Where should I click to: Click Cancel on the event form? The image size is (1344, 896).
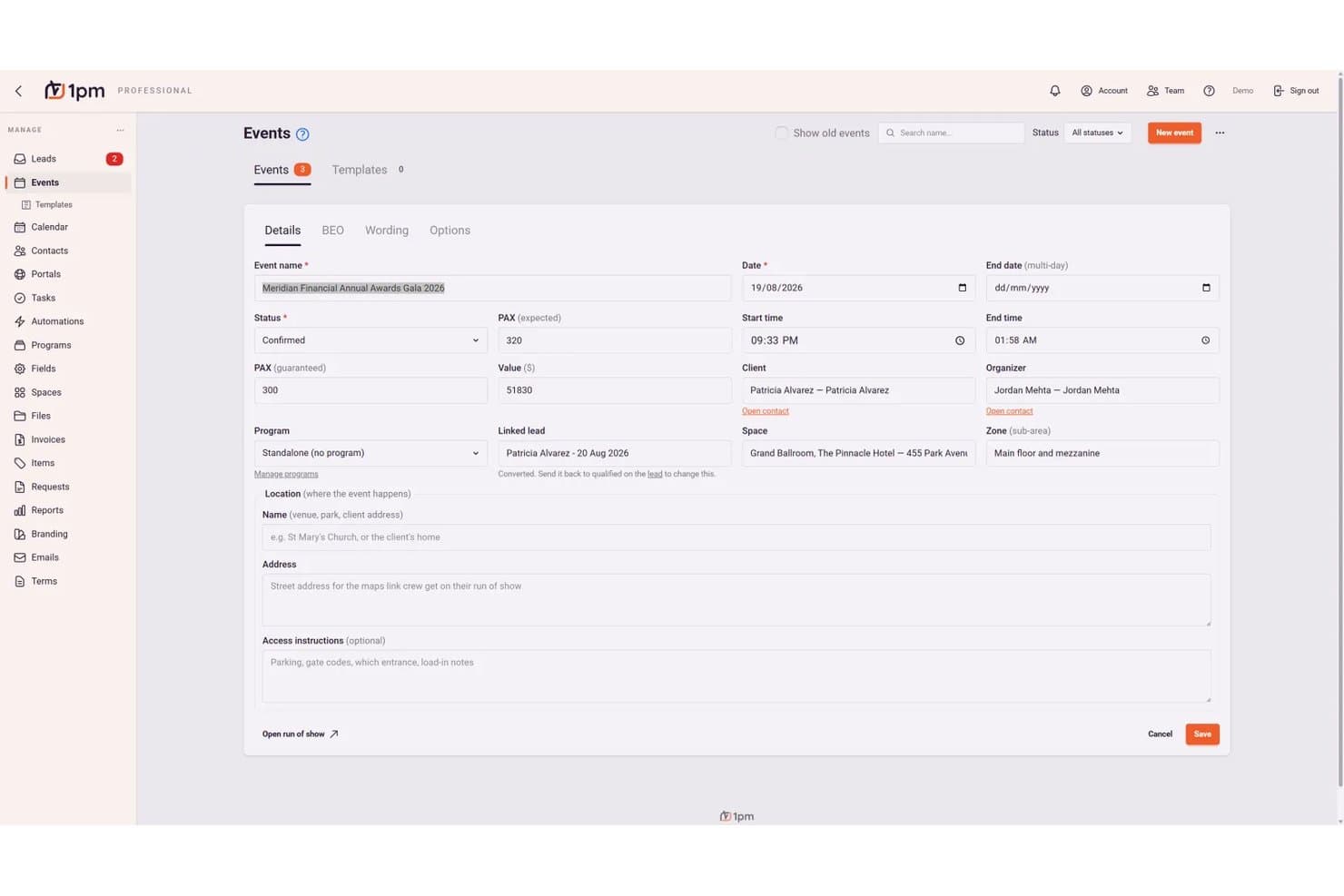coord(1160,734)
